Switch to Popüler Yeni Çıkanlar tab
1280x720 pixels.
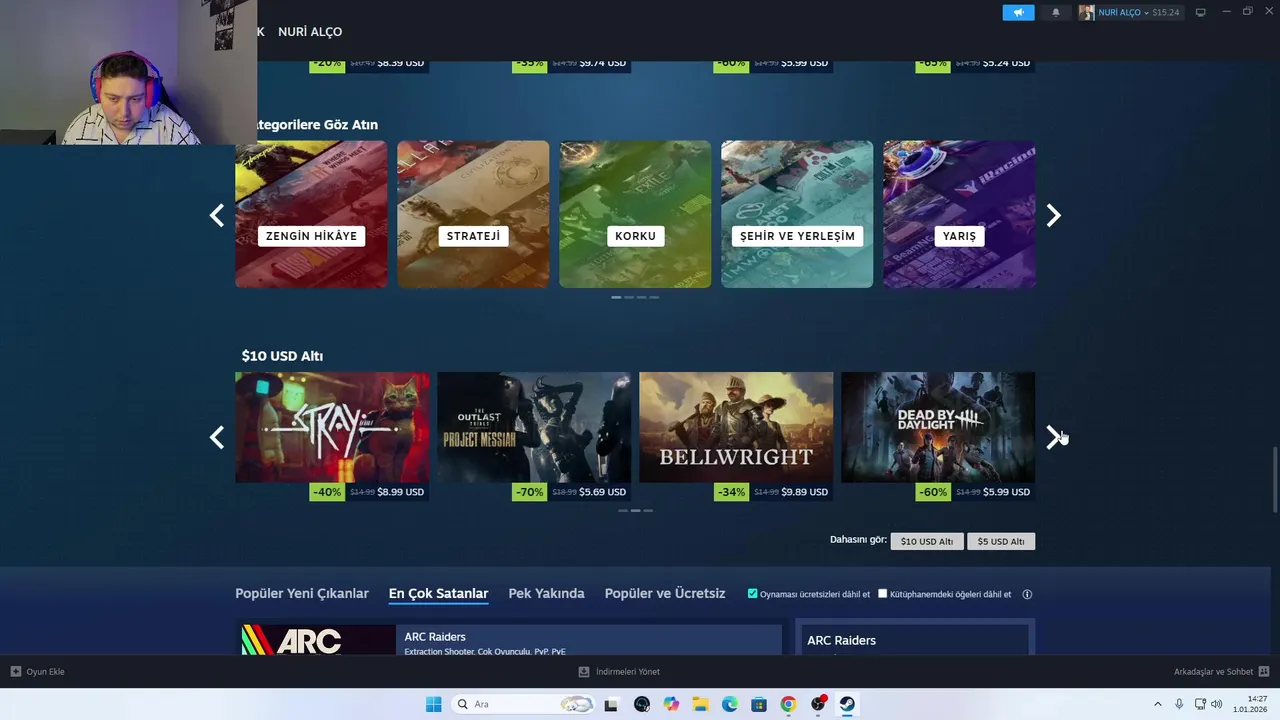pos(302,593)
